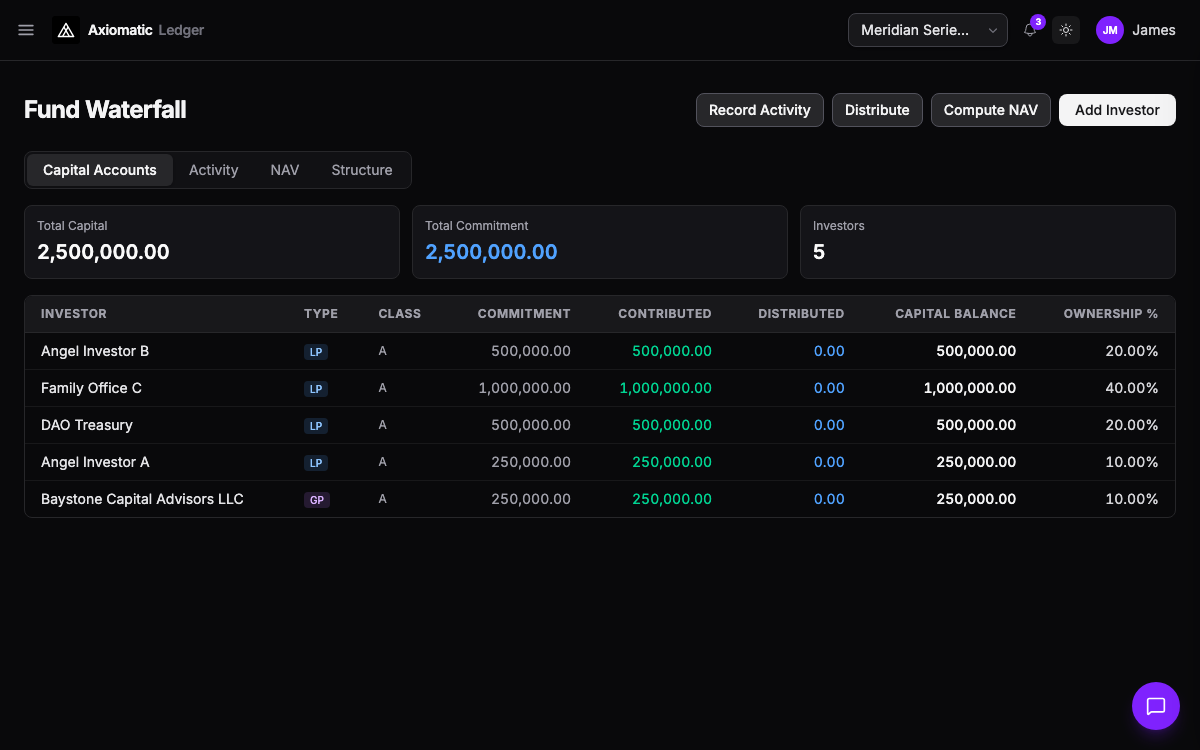Open the notifications bell
Image resolution: width=1200 pixels, height=750 pixels.
click(x=1030, y=30)
